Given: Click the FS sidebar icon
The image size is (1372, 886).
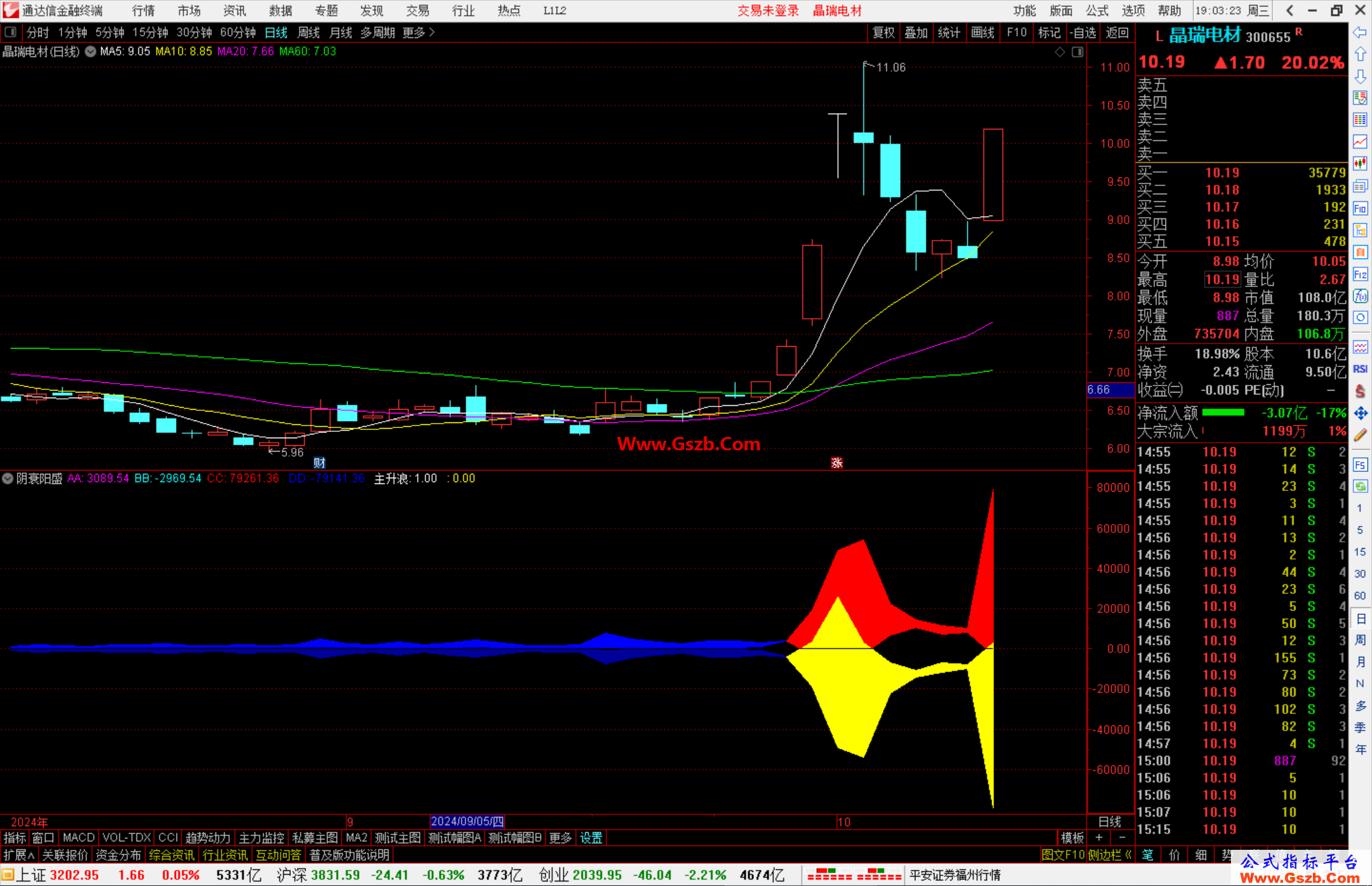Looking at the screenshot, I should tap(1360, 465).
